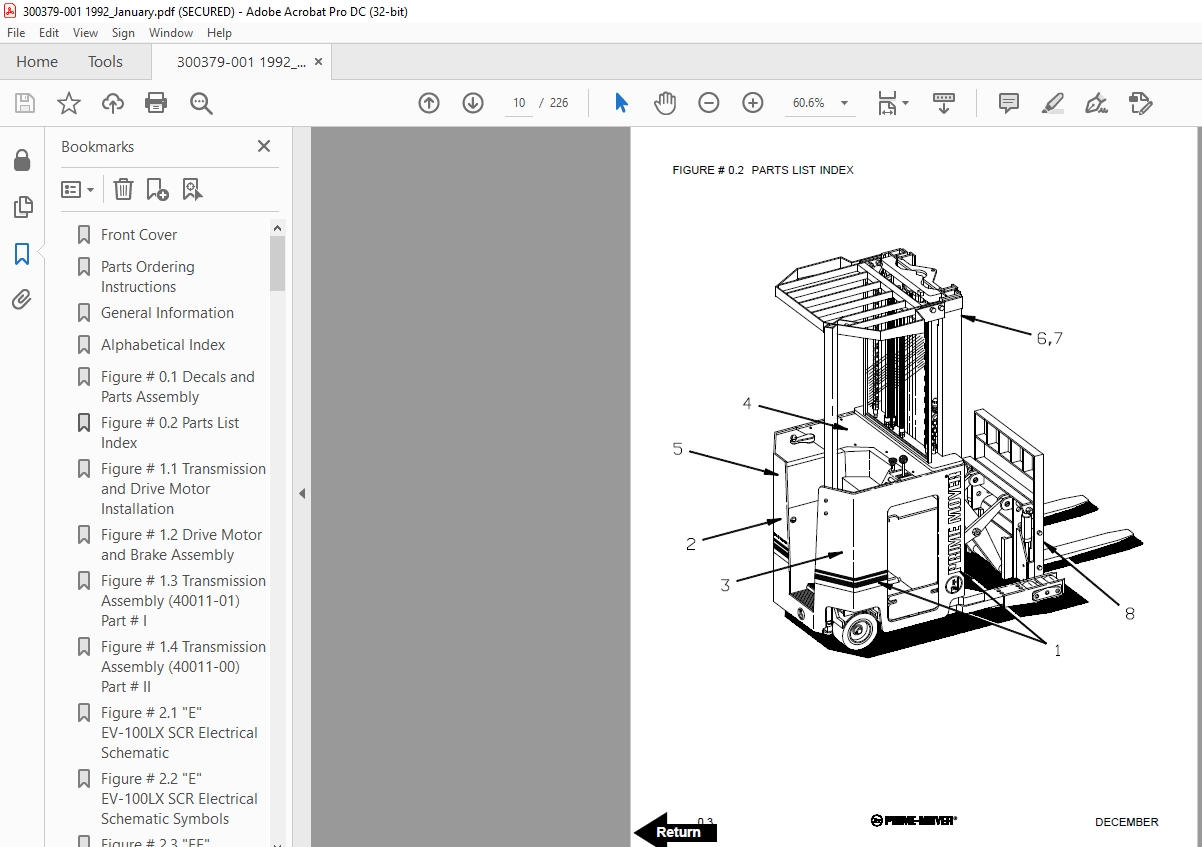Jump to General Information bookmark
The image size is (1202, 847).
click(167, 313)
